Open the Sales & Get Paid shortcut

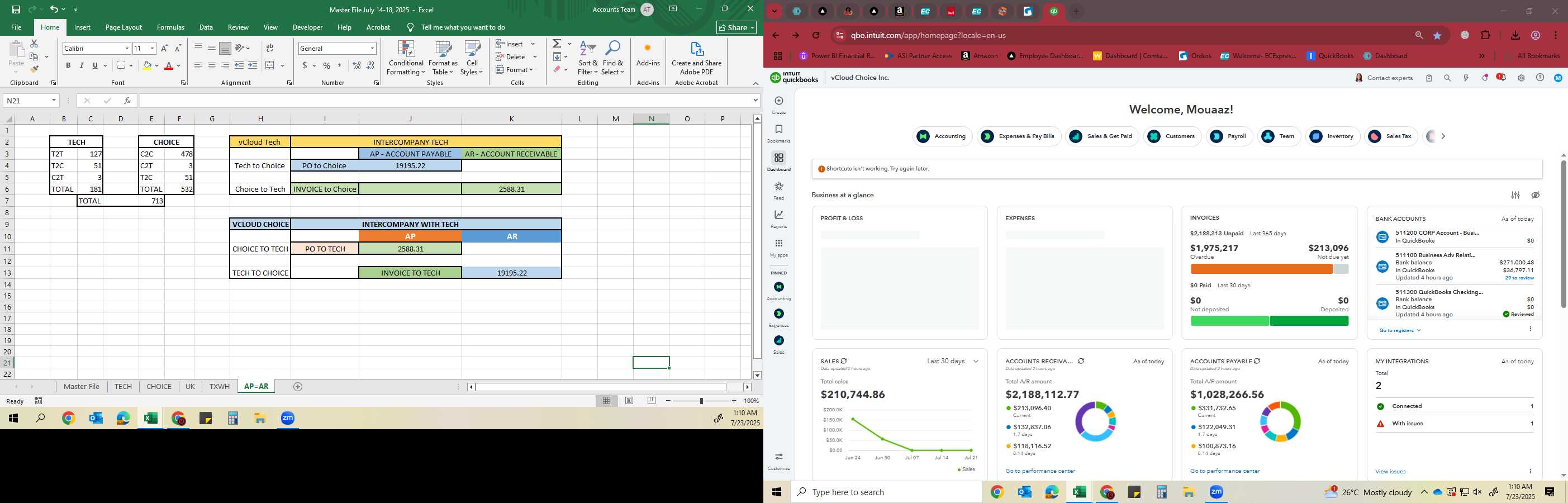click(1103, 136)
